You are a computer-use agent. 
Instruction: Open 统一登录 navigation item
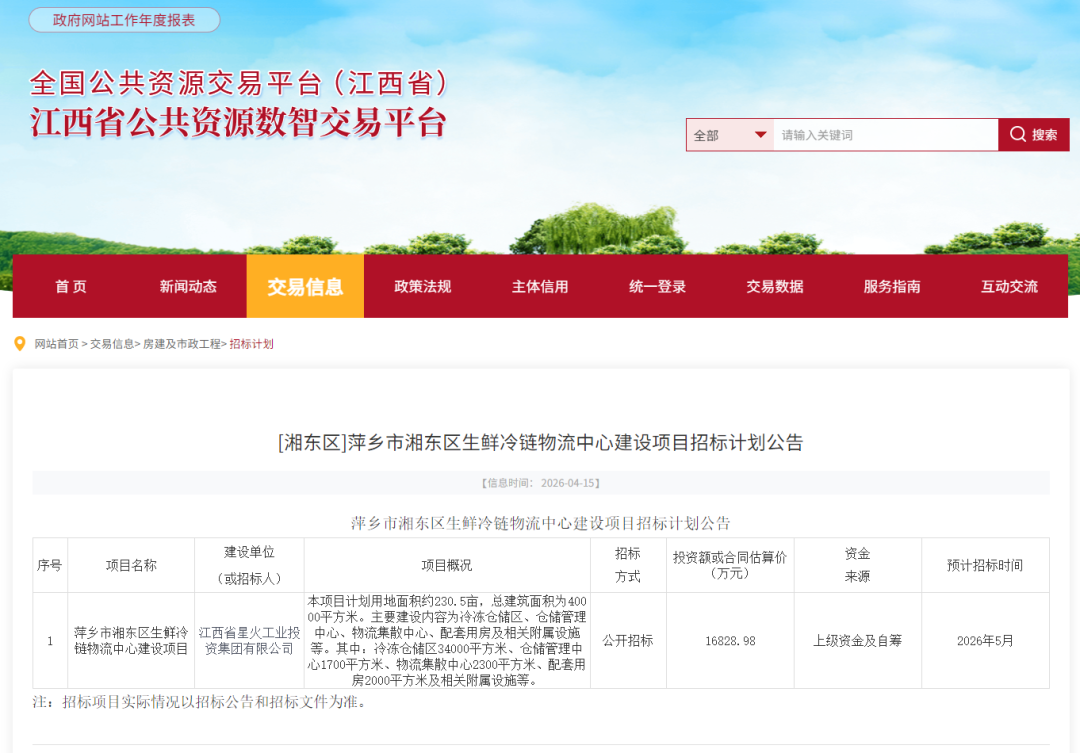(x=657, y=287)
